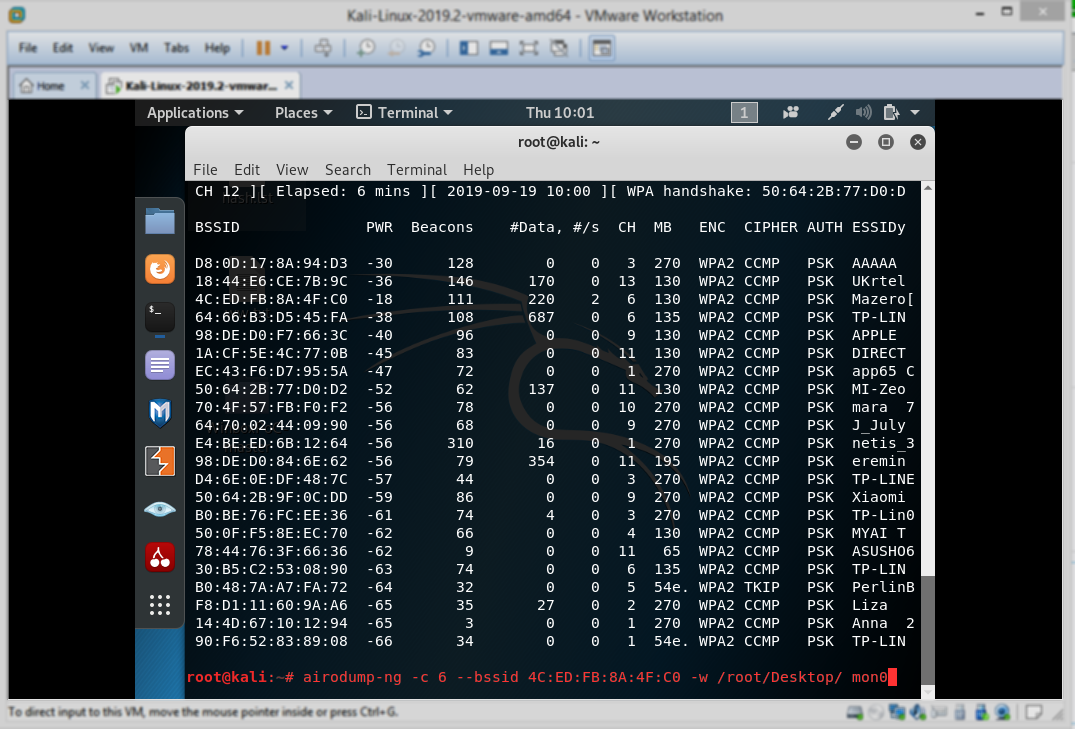
Task: Click the workspace indicator number 1
Action: 744,112
